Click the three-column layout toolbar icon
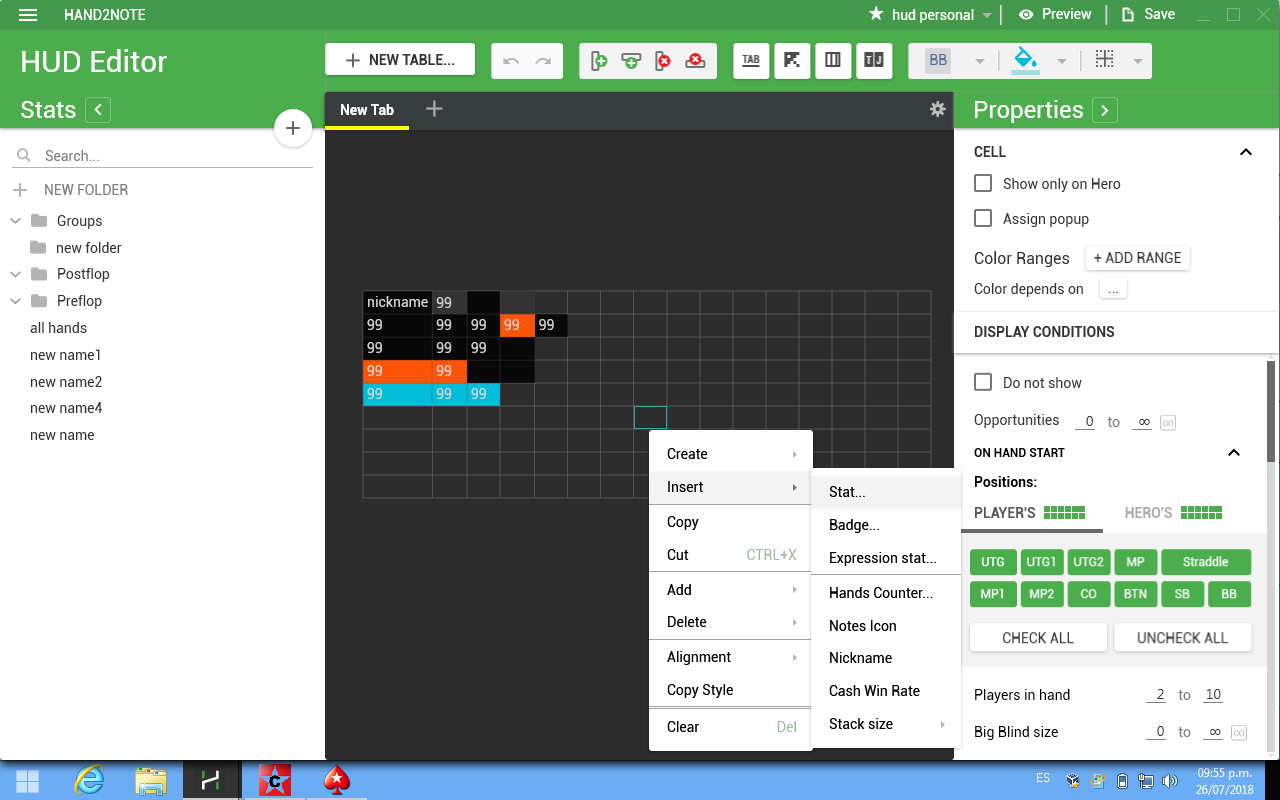 click(833, 60)
